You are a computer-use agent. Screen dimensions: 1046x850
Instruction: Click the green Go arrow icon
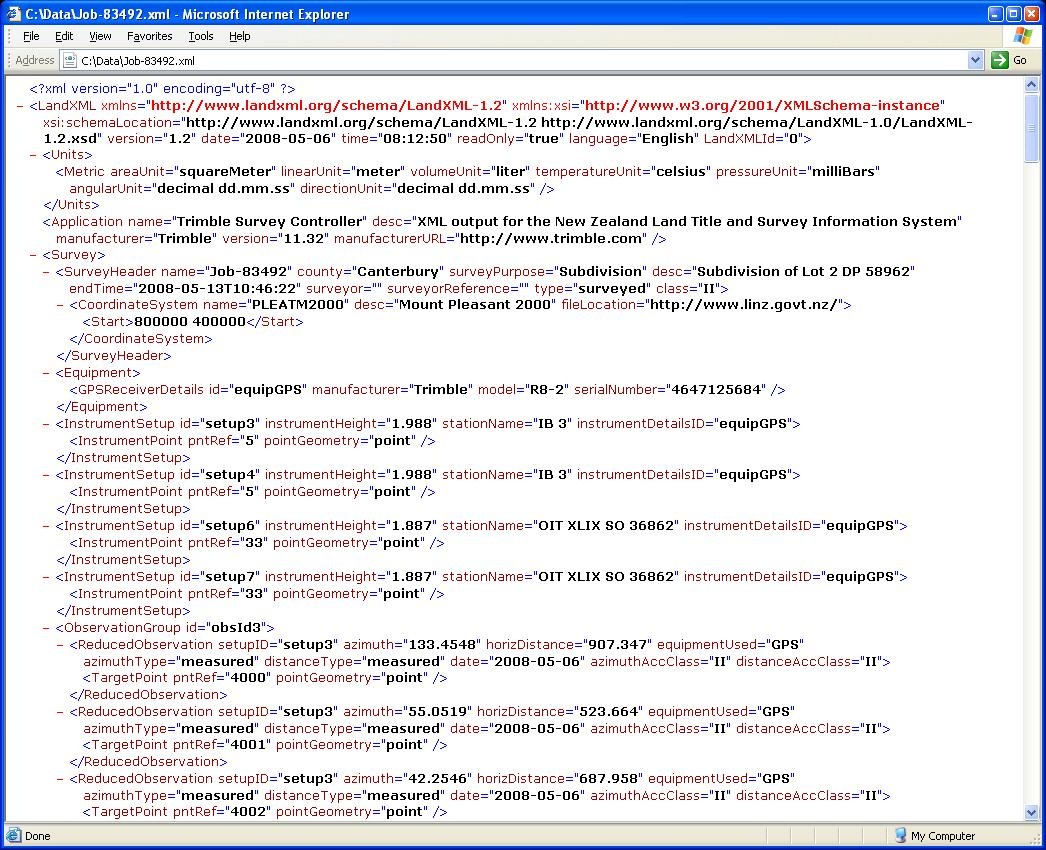pyautogui.click(x=999, y=59)
